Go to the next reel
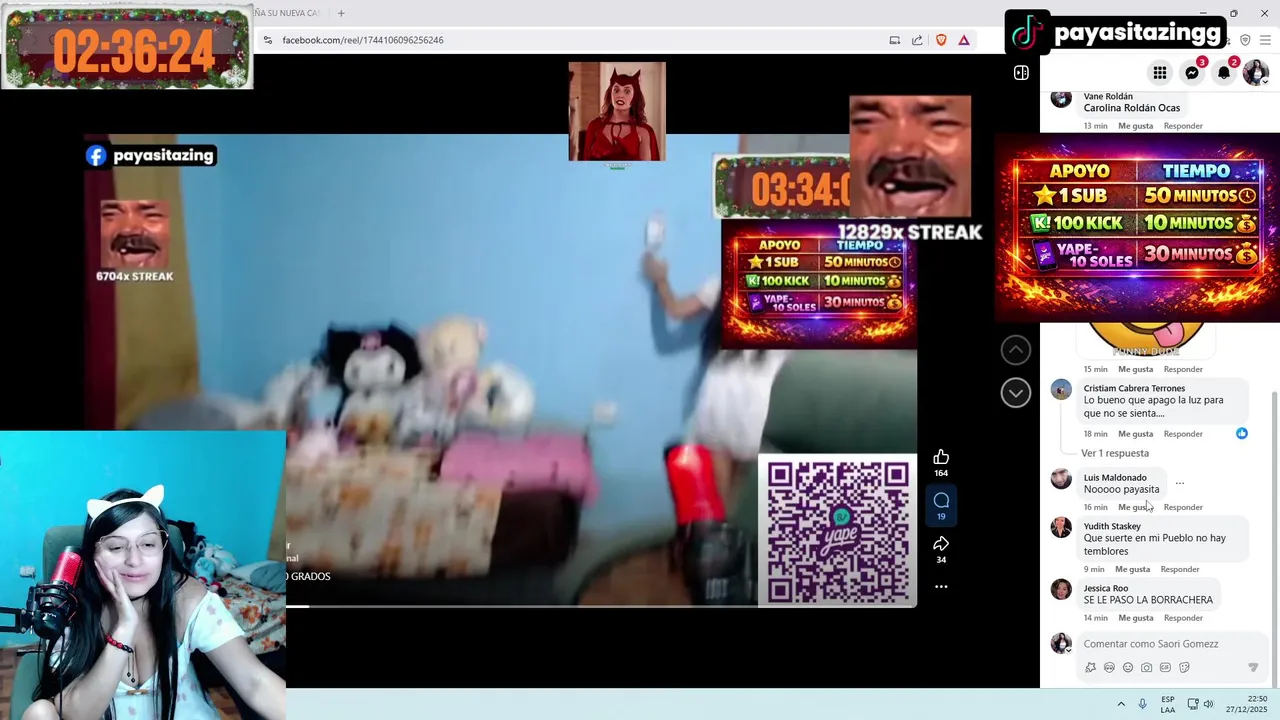The width and height of the screenshot is (1280, 720). [1016, 393]
